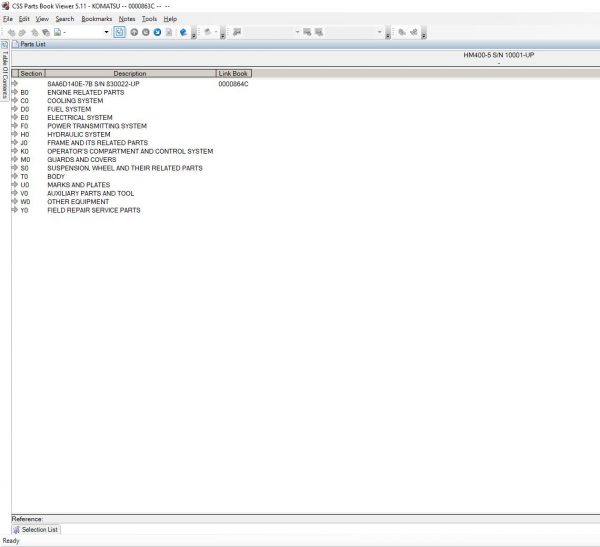The height and width of the screenshot is (547, 600).
Task: Open the Selection List tab at bottom
Action: [x=36, y=529]
